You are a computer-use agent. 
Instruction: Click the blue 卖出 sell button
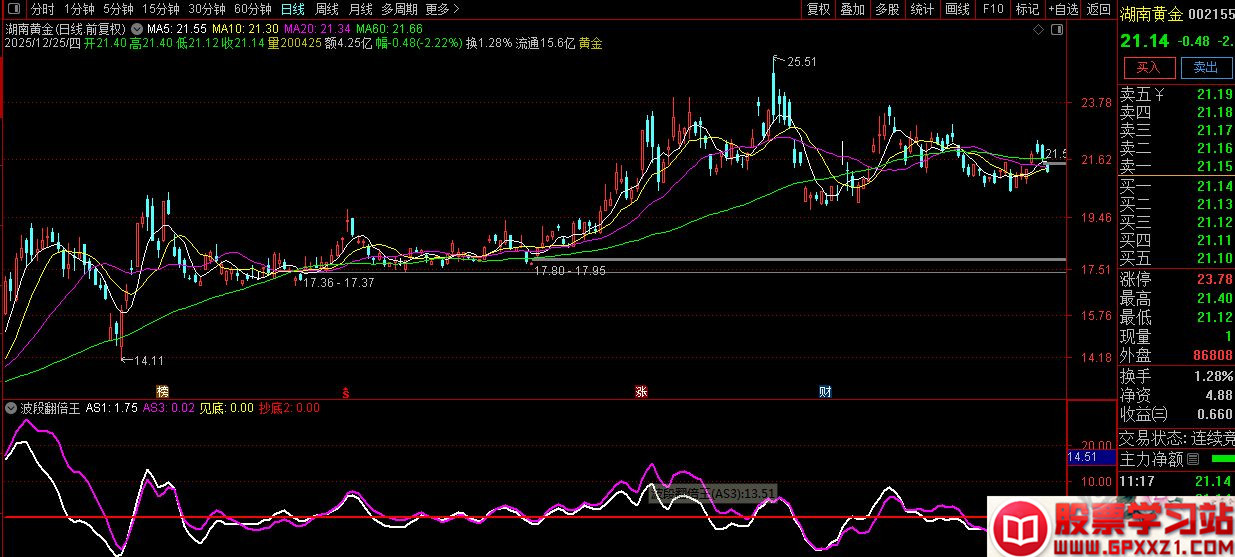click(1206, 68)
